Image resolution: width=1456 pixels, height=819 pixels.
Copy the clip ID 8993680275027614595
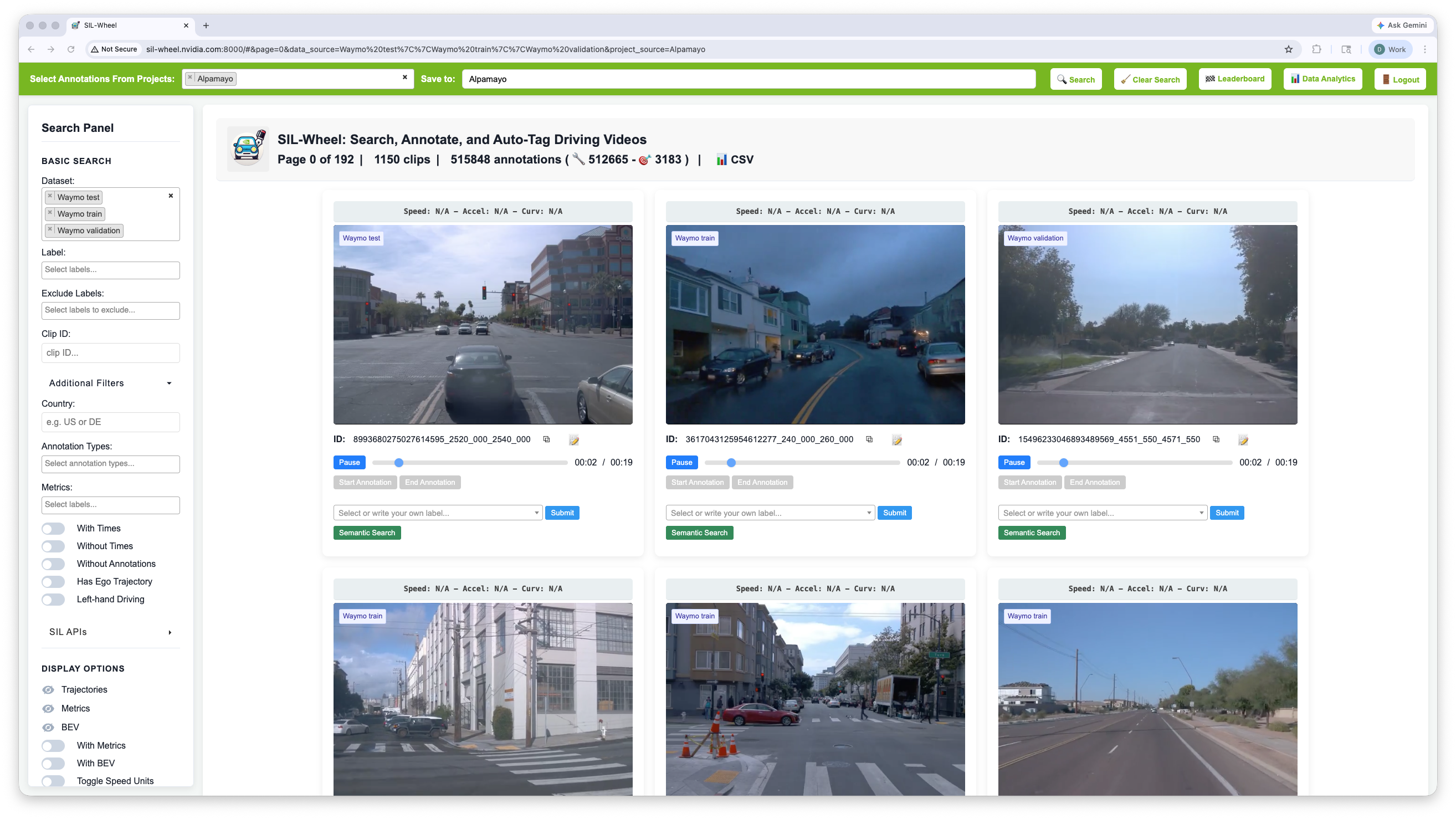(x=547, y=439)
